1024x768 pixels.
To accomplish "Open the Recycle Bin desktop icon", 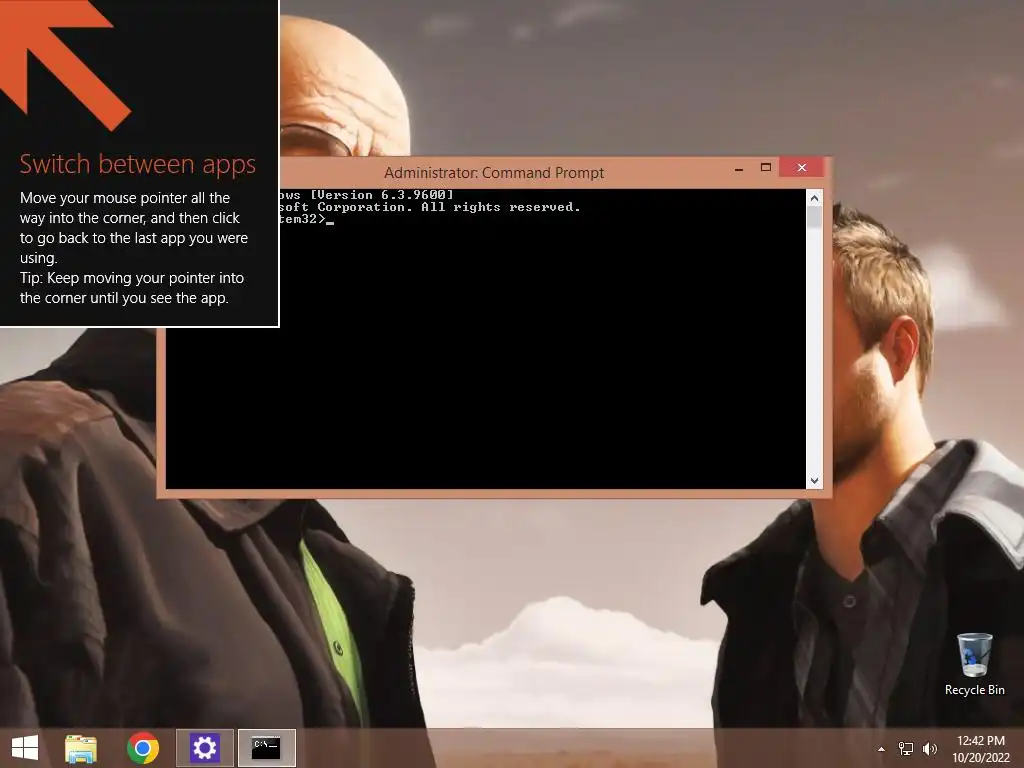I will [x=974, y=664].
